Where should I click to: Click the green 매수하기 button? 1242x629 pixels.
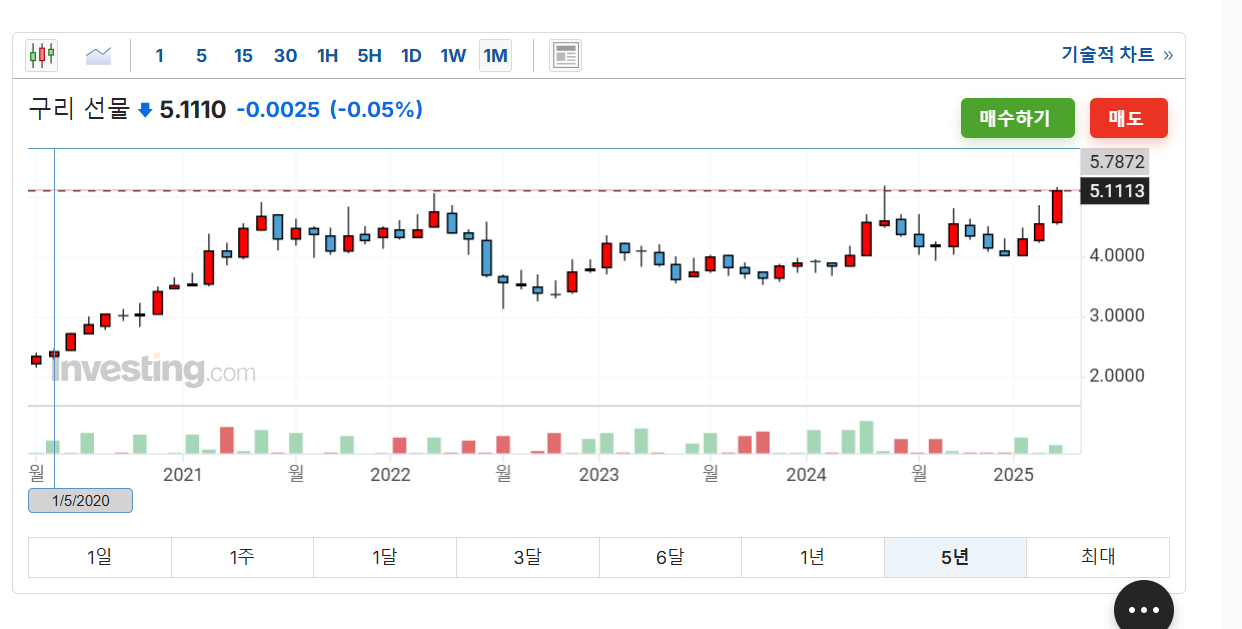[x=1017, y=118]
